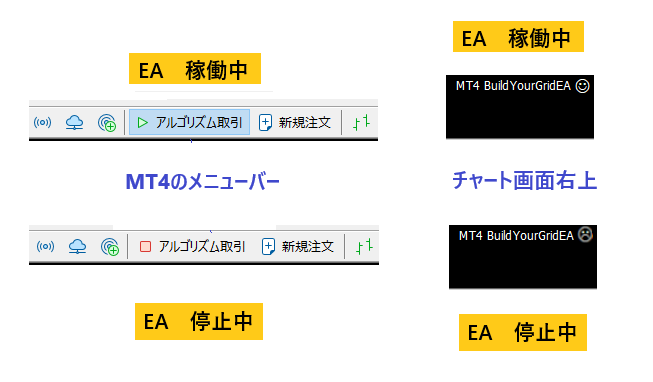
Task: Click 新規注文 text in the upper toolbar
Action: click(x=305, y=122)
